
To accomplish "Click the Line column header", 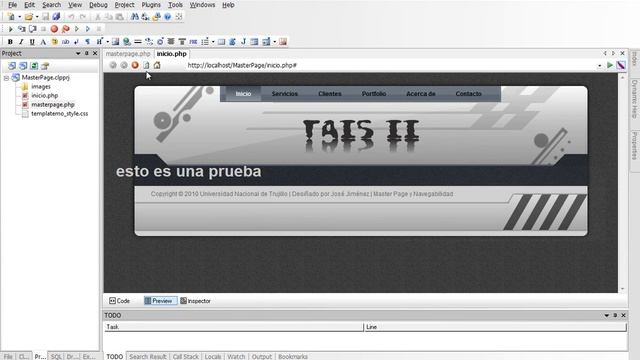I will tap(495, 327).
